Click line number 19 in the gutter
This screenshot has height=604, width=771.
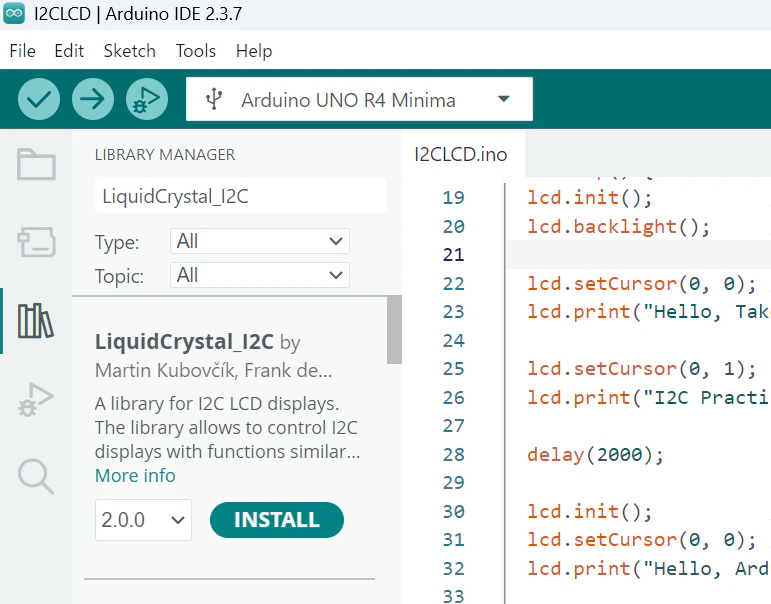coord(453,198)
